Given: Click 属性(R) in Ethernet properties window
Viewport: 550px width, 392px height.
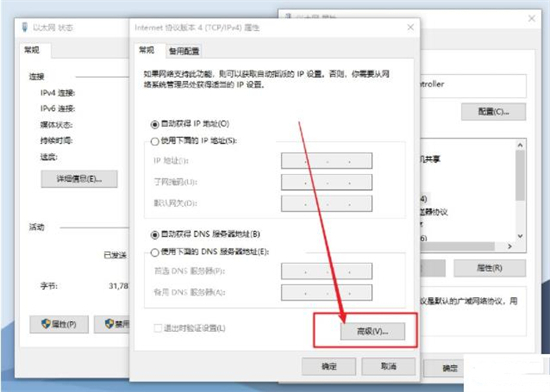Looking at the screenshot, I should [x=490, y=268].
